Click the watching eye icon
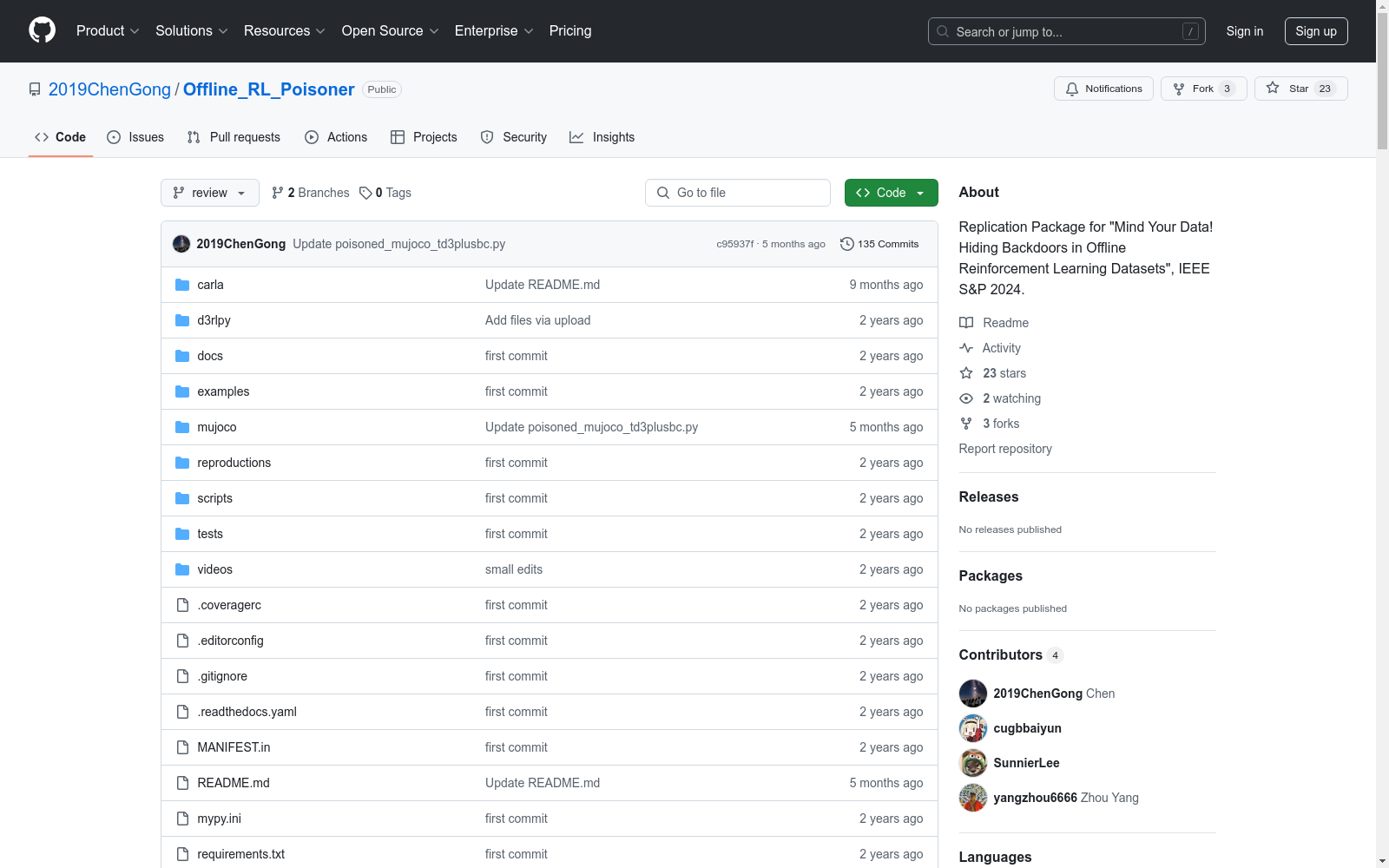 (x=966, y=398)
